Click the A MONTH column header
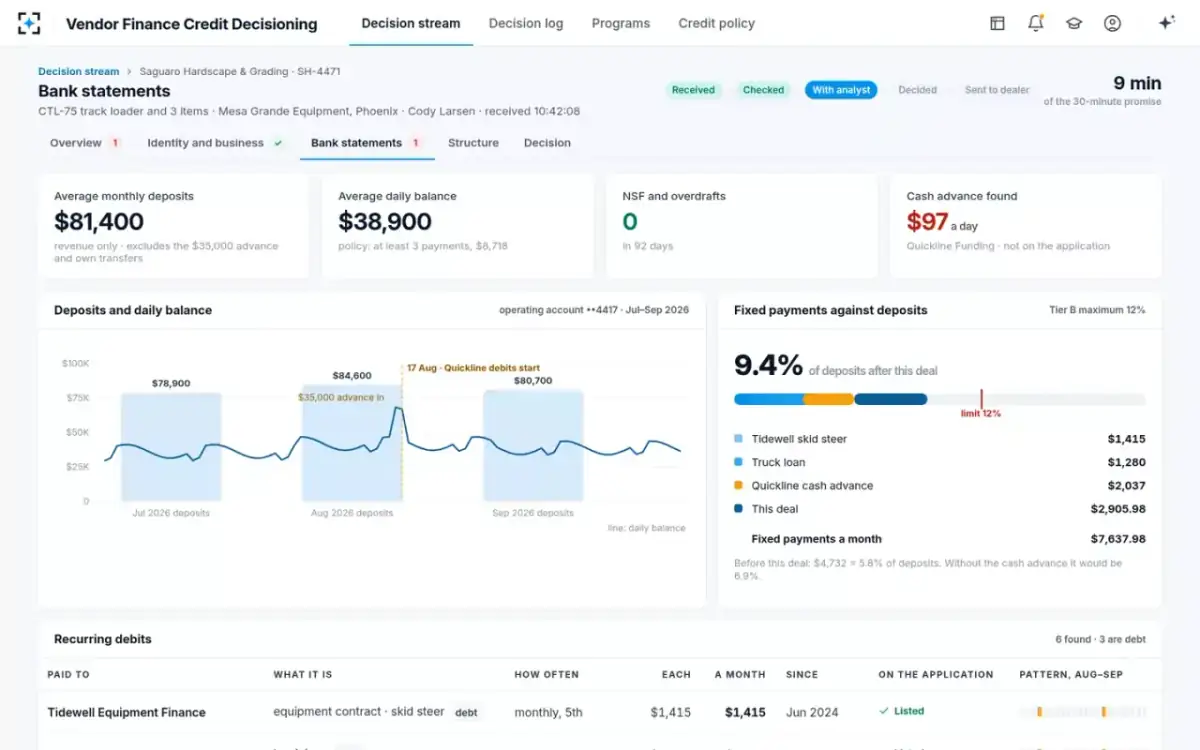This screenshot has height=750, width=1200. coord(740,675)
